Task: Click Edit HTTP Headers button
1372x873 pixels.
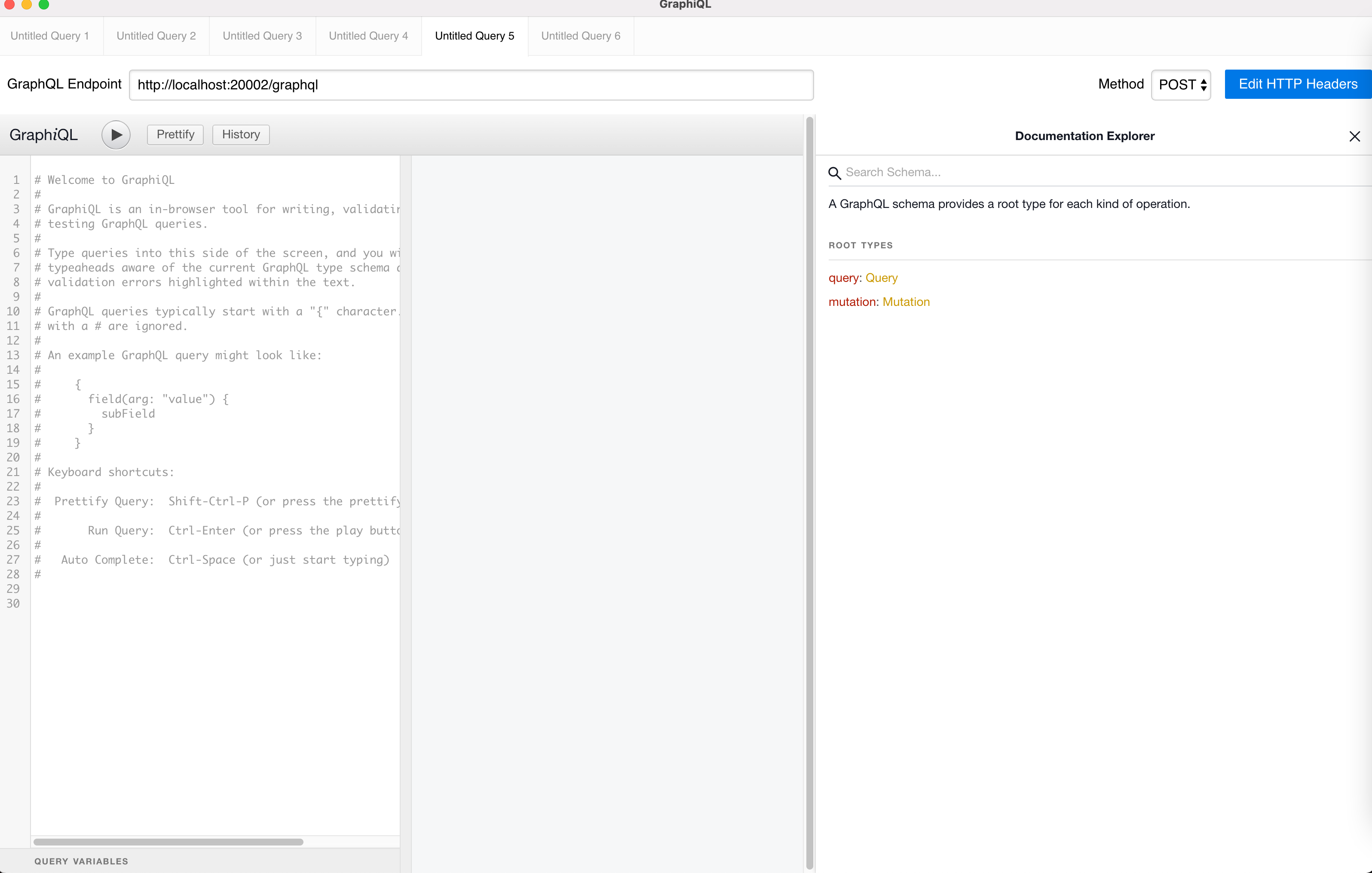Action: tap(1298, 84)
